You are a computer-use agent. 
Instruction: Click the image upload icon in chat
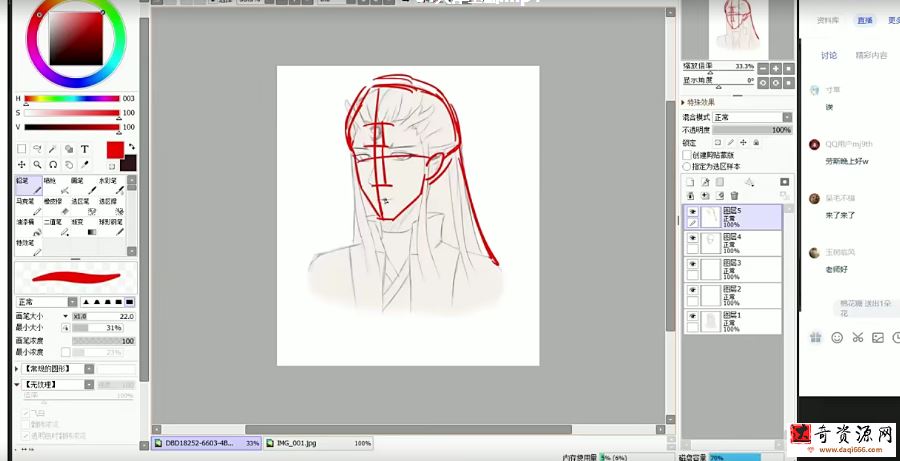tap(878, 338)
